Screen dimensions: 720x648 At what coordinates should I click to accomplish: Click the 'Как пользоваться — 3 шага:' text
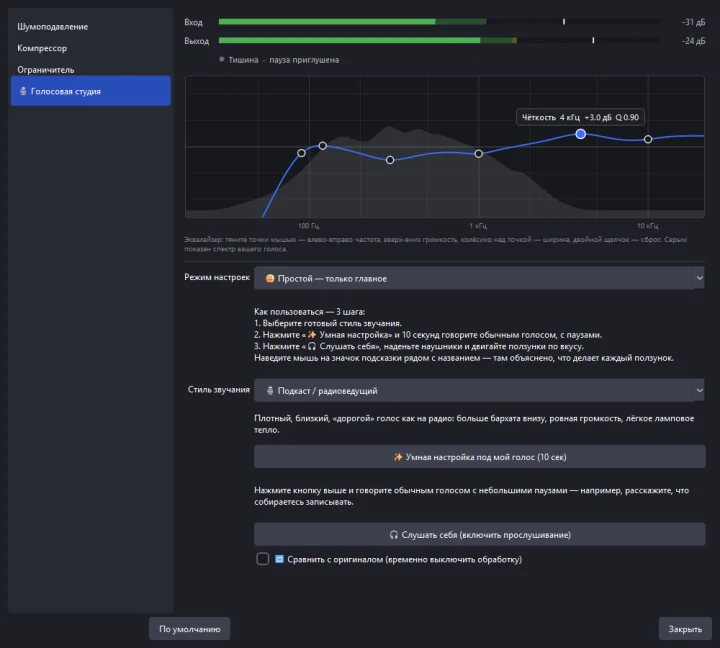[x=309, y=311]
